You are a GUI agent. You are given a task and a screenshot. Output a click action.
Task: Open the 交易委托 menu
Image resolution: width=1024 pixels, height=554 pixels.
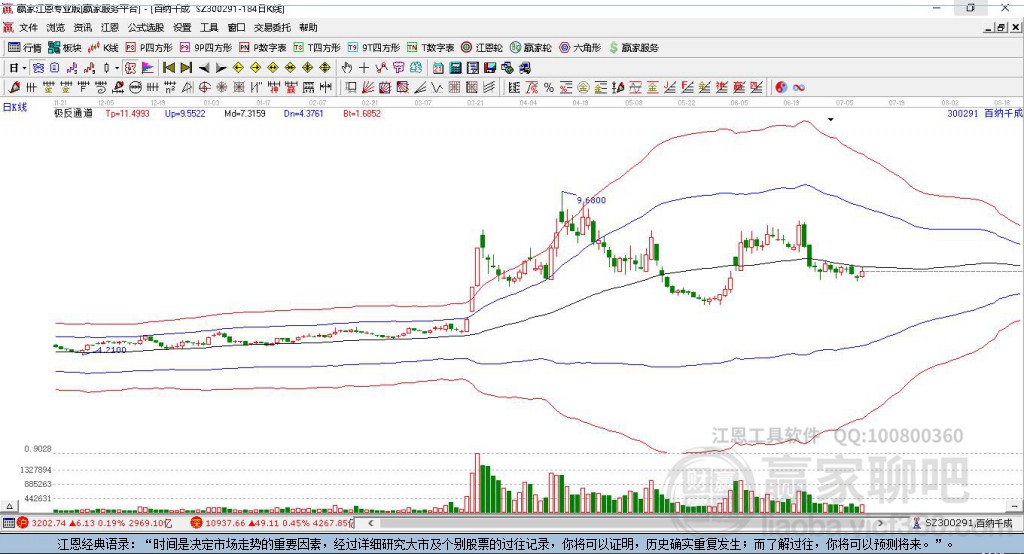point(272,27)
